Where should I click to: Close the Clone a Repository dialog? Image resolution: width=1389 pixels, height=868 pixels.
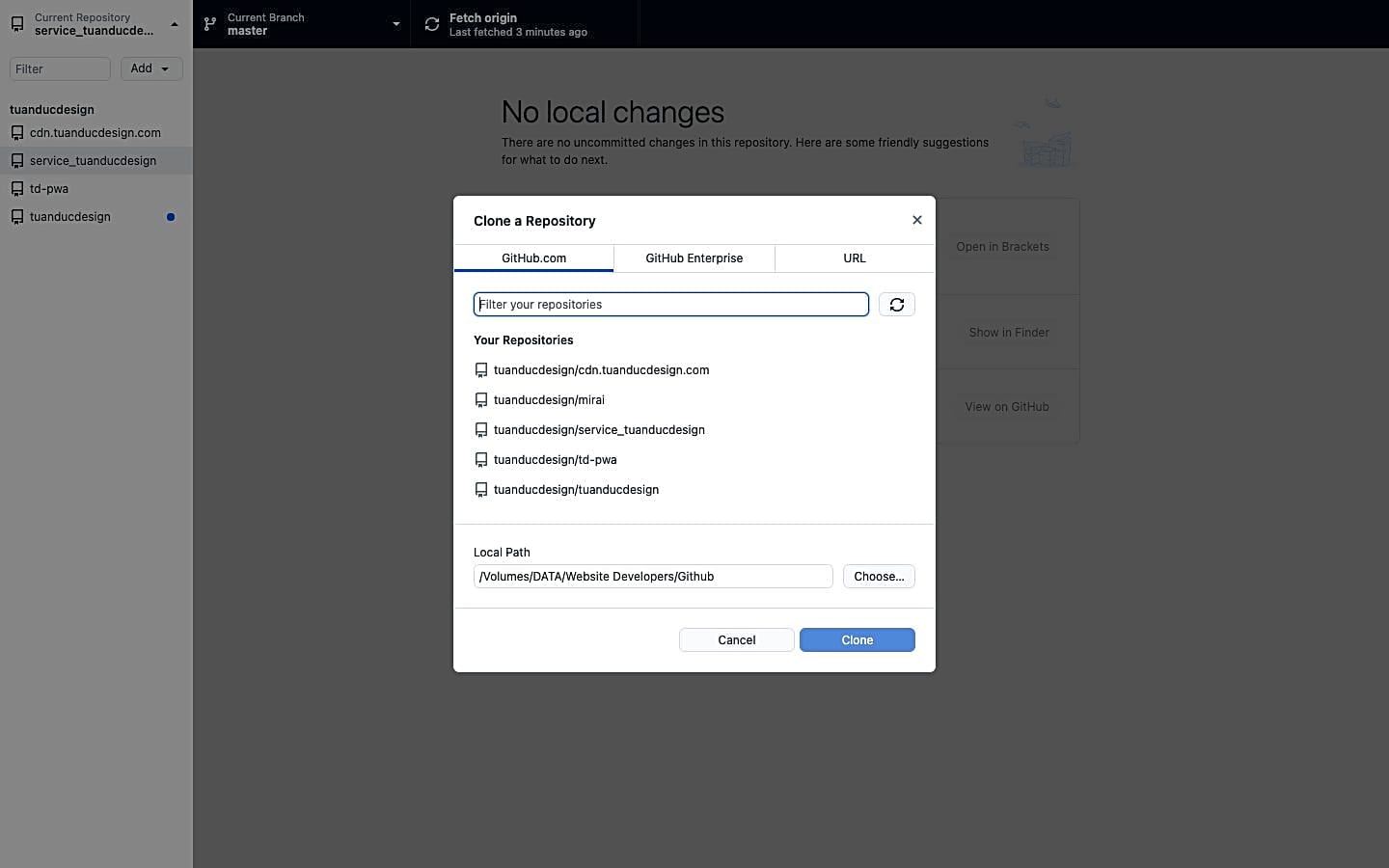917,220
